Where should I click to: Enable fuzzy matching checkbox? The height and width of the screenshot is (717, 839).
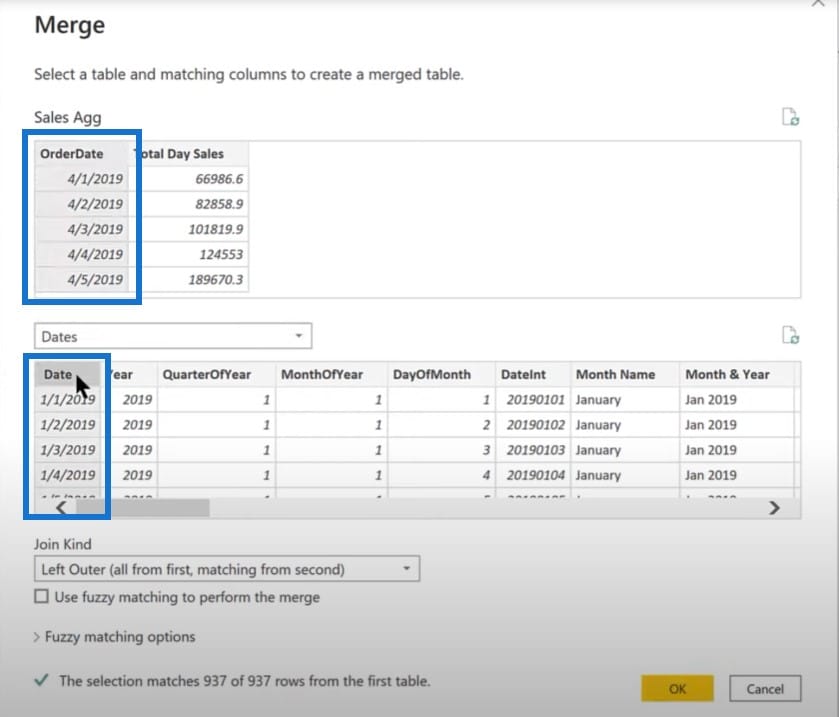point(41,596)
